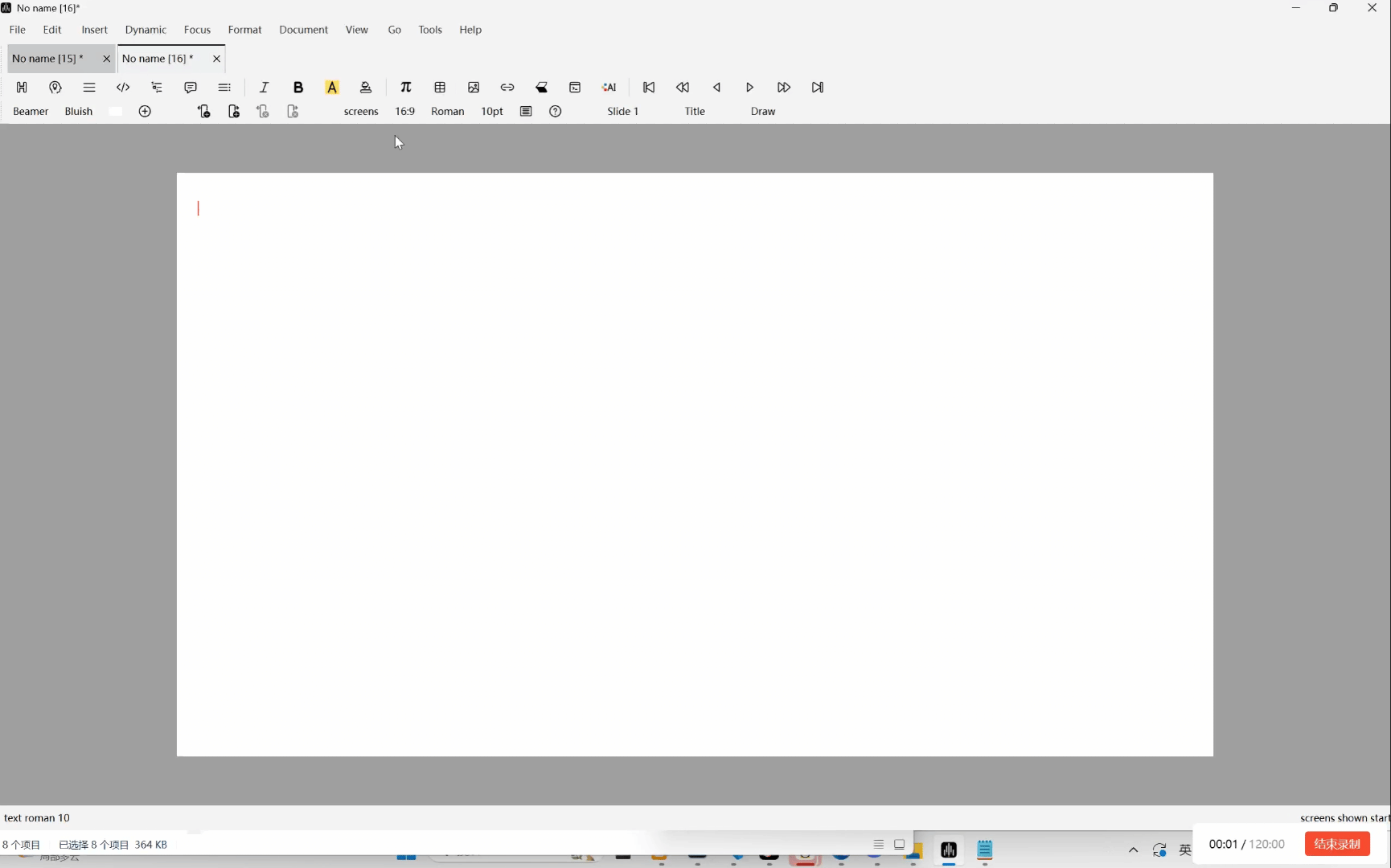Open the Bluish theme dropdown
Image resolution: width=1391 pixels, height=868 pixels.
coord(79,112)
